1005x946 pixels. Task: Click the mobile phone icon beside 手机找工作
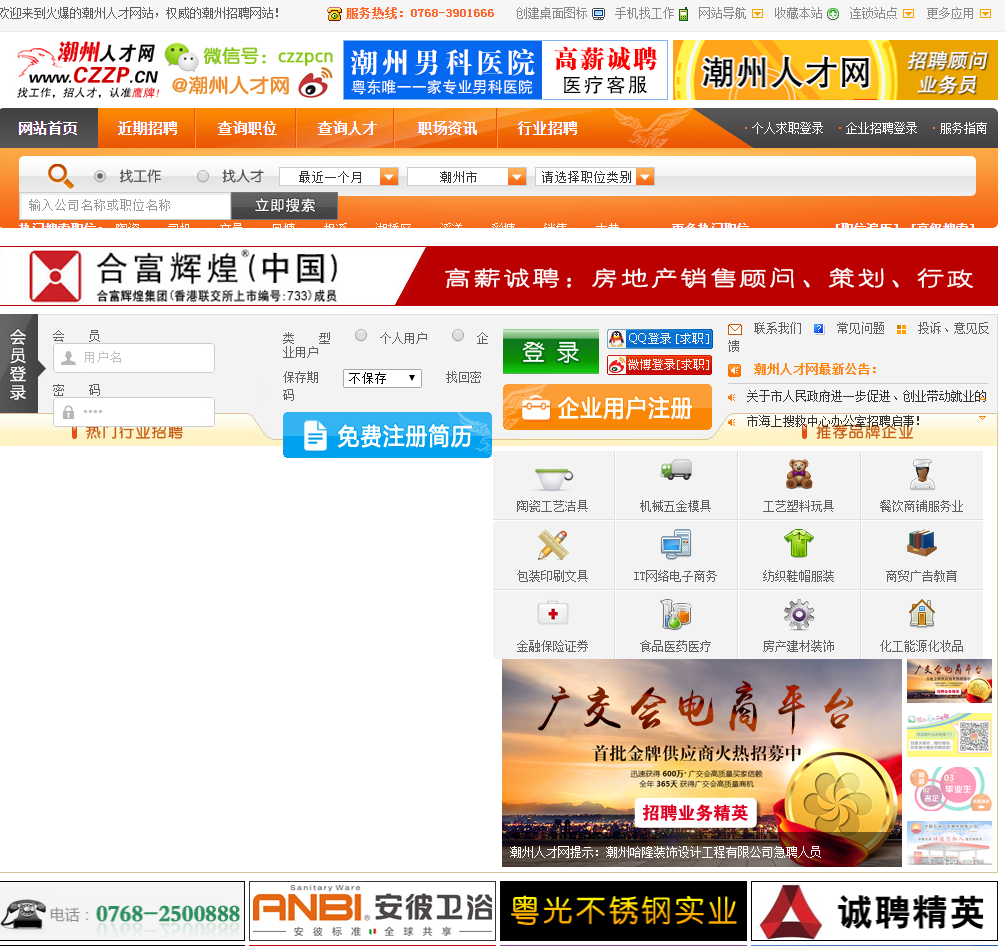pos(683,13)
